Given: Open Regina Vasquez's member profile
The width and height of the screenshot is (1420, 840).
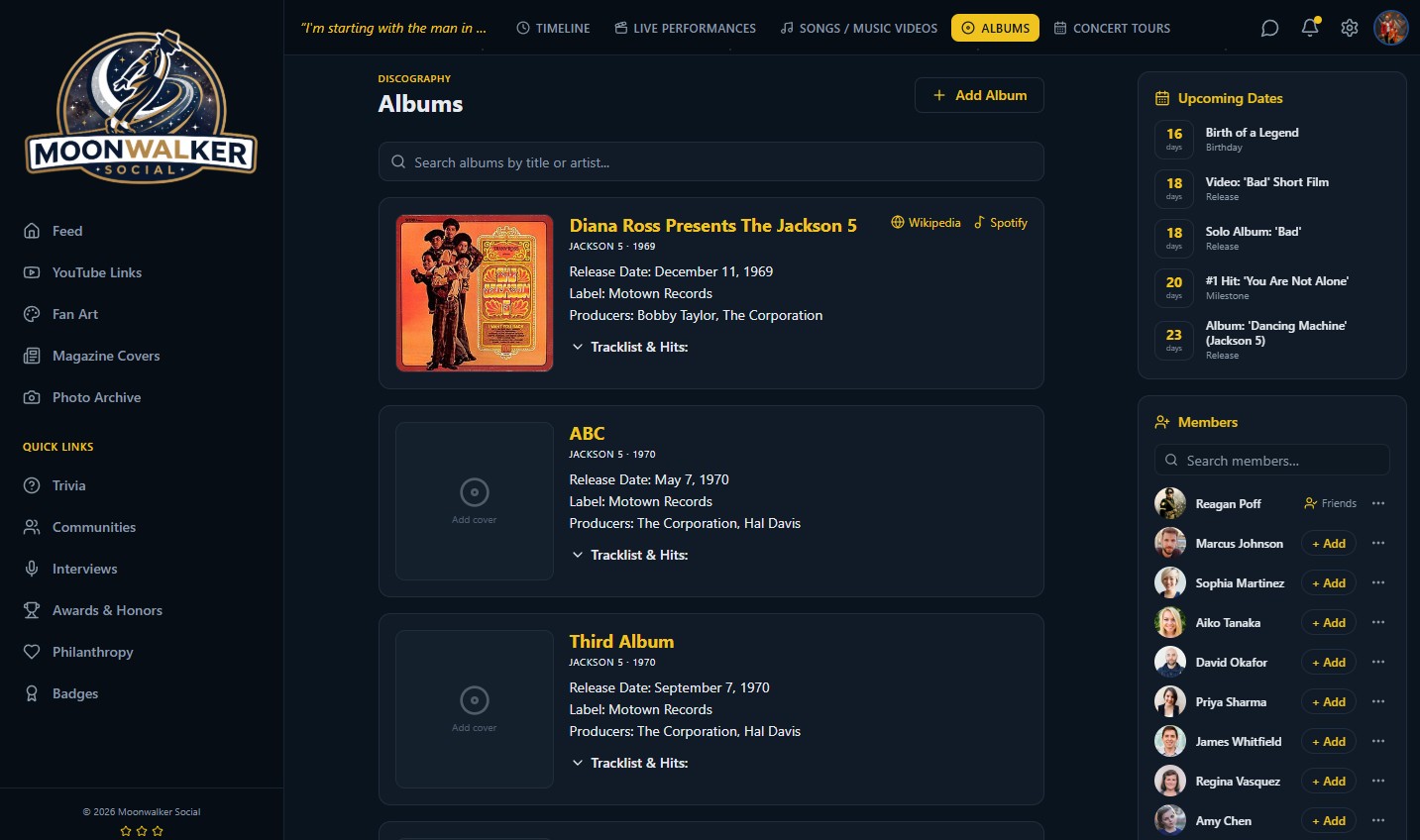Looking at the screenshot, I should click(1238, 781).
